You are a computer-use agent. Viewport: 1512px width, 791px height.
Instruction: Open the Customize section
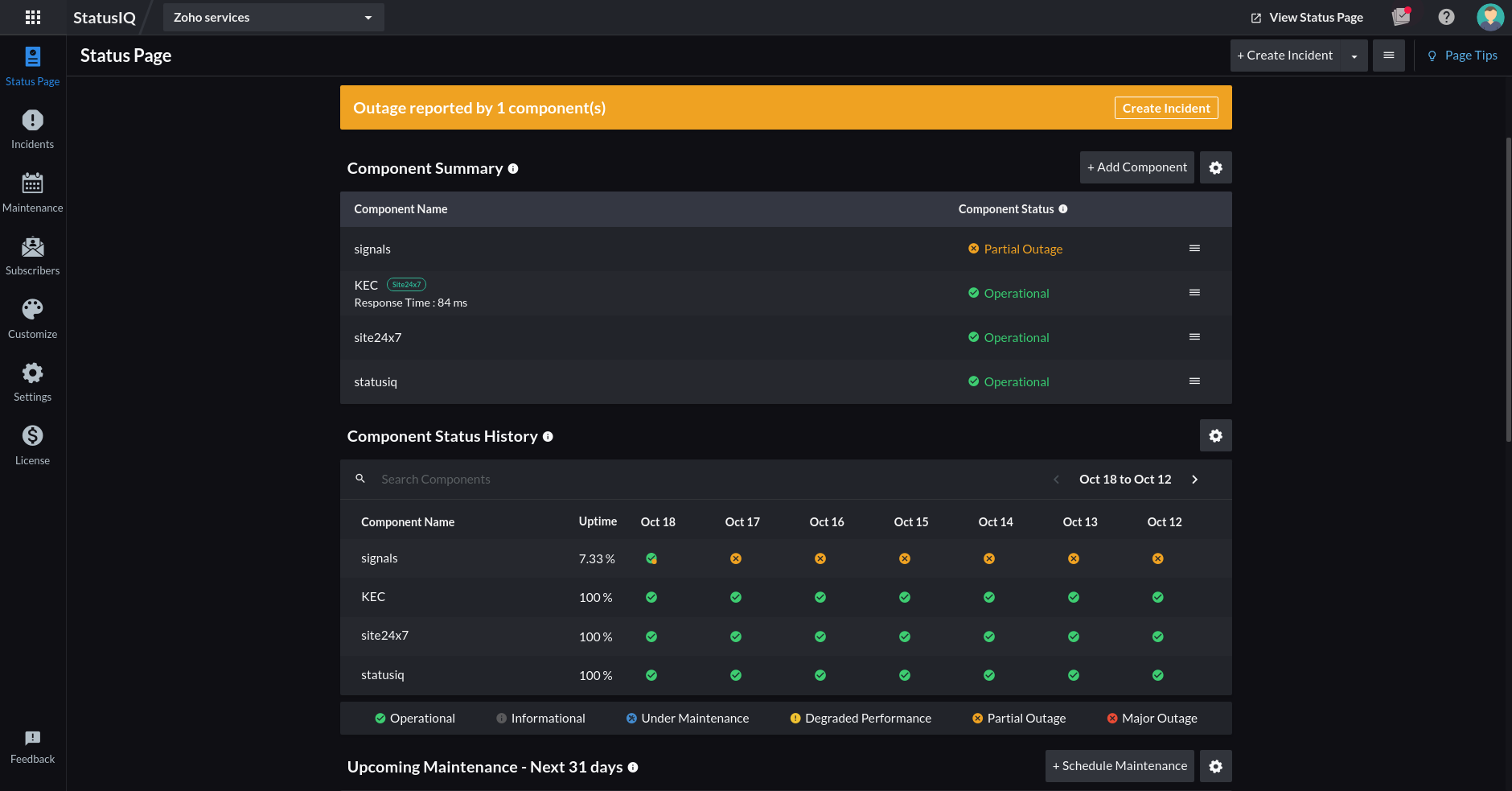click(33, 319)
